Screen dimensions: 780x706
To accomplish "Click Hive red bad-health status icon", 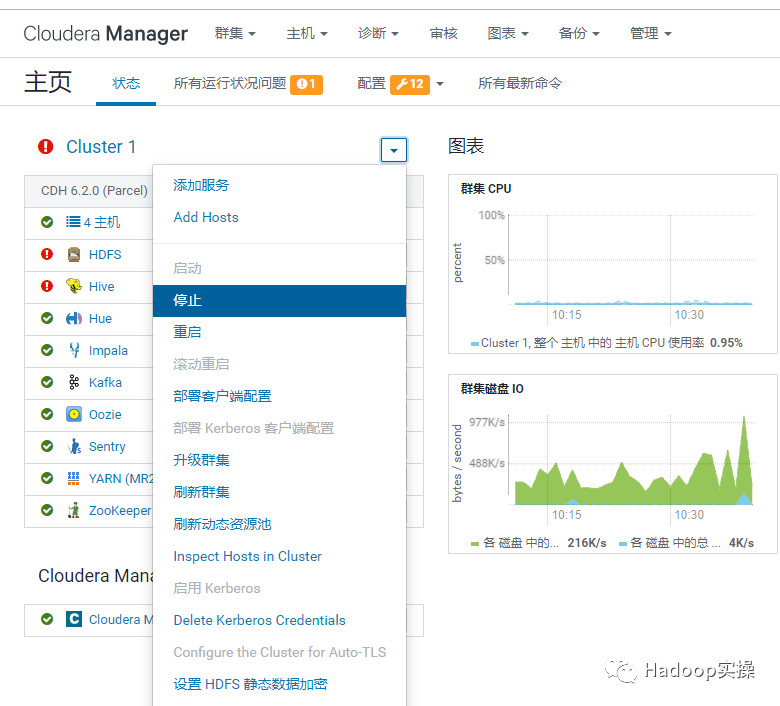I will click(x=47, y=286).
